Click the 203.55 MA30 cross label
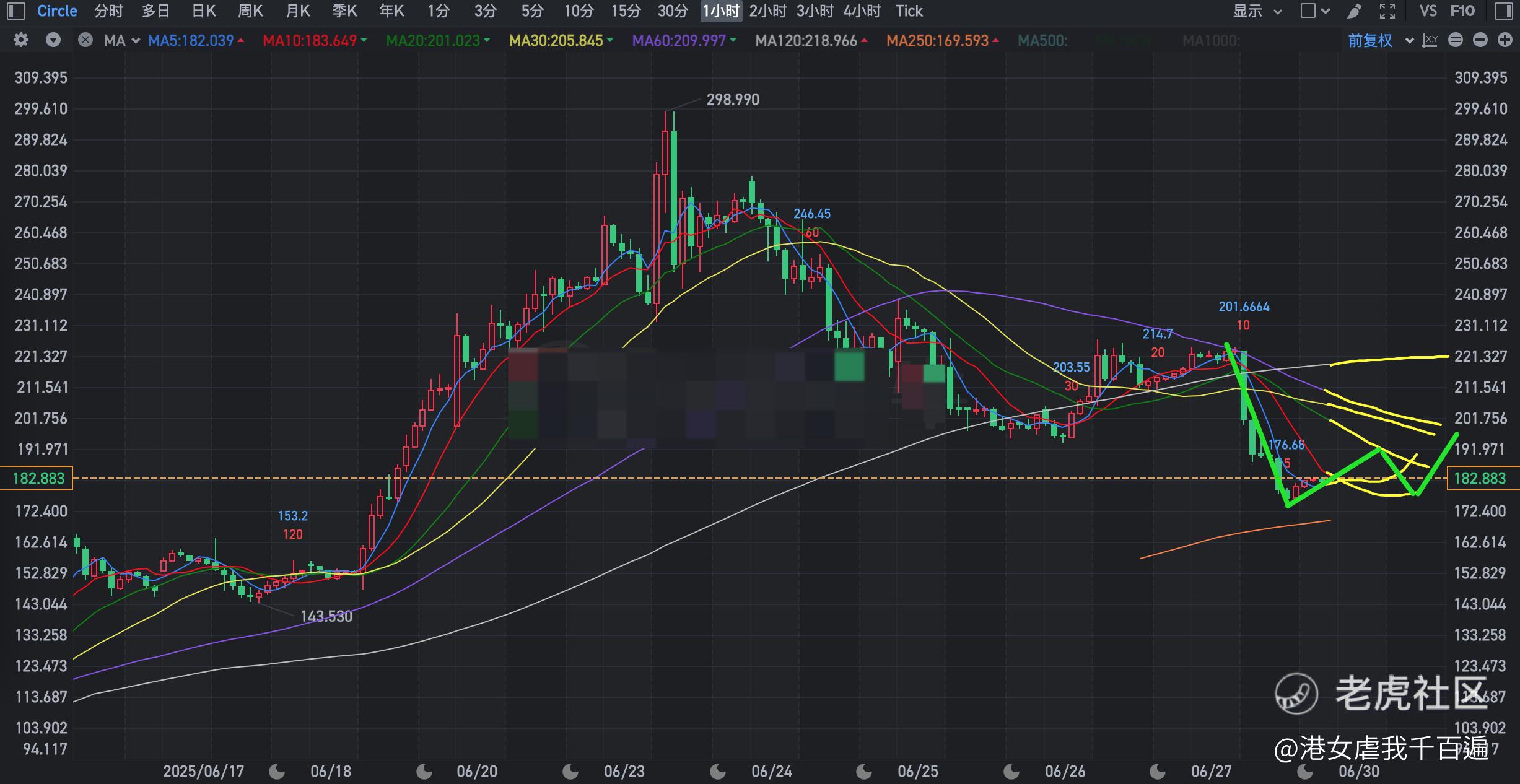This screenshot has height=784, width=1520. [1071, 367]
